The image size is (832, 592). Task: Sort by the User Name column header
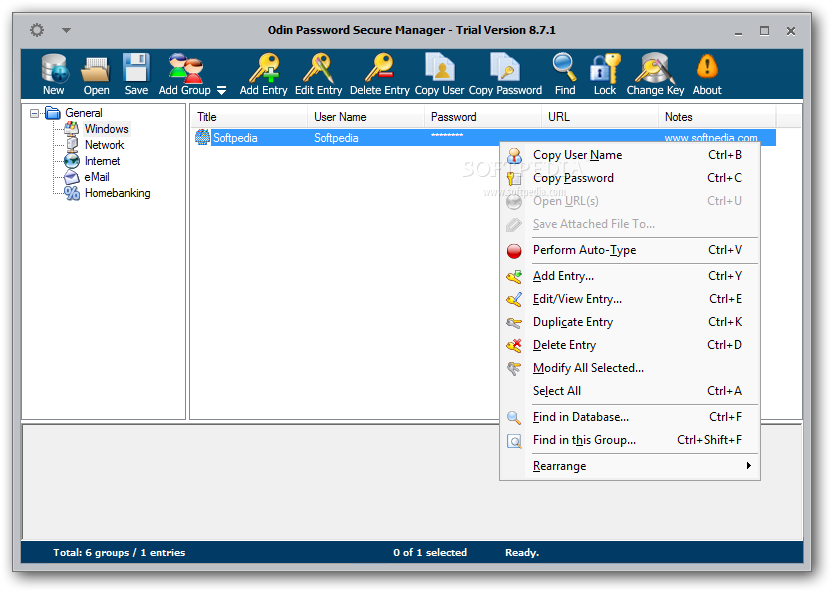pos(366,117)
